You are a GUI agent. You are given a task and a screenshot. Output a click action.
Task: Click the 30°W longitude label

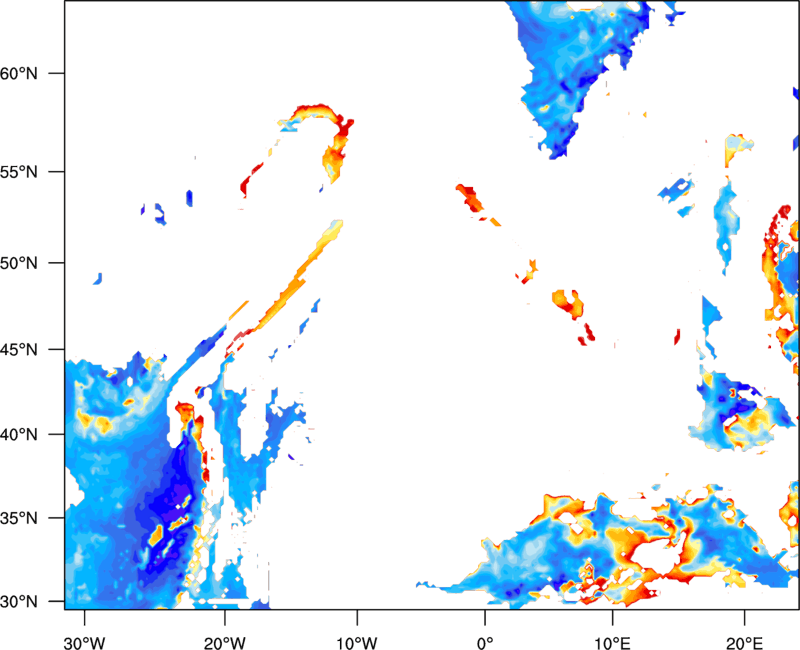84,643
